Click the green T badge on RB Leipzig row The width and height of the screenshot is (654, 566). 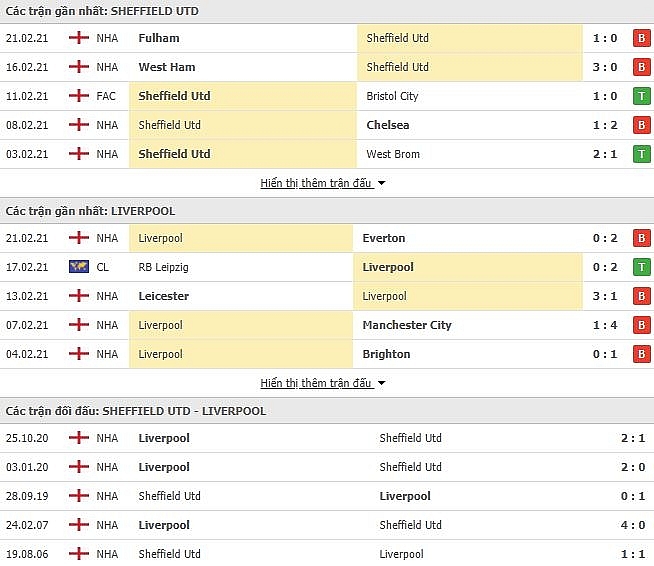click(x=641, y=267)
